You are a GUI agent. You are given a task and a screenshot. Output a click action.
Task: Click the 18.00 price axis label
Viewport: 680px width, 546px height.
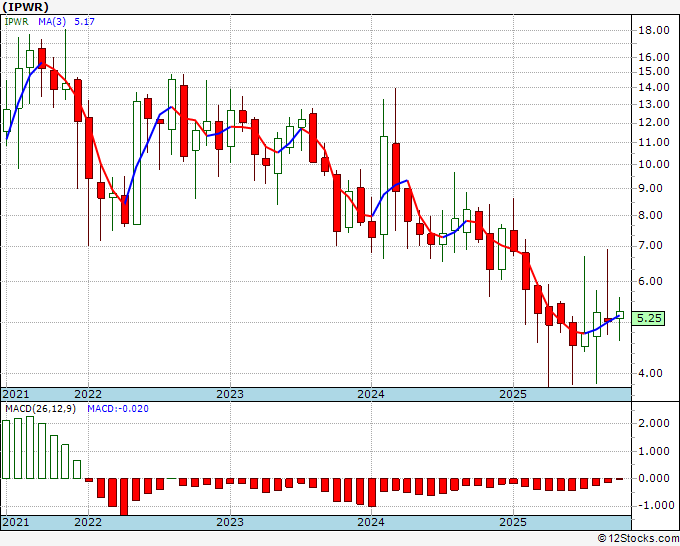(654, 30)
